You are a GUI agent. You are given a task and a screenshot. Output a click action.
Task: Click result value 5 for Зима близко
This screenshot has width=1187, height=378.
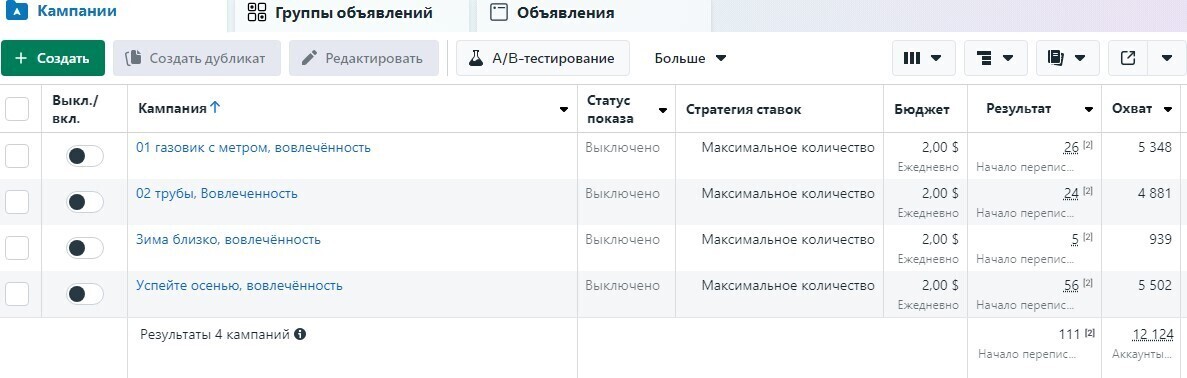point(1075,240)
